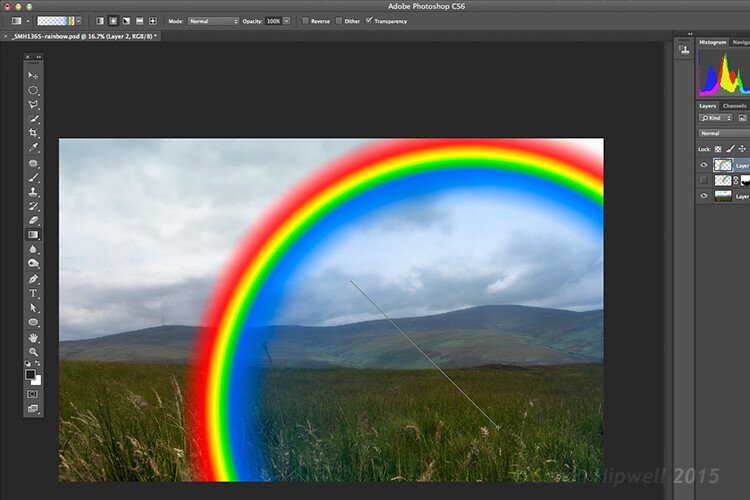Screen dimensions: 750x500
Task: Select the Path Selection arrow tool
Action: point(33,308)
